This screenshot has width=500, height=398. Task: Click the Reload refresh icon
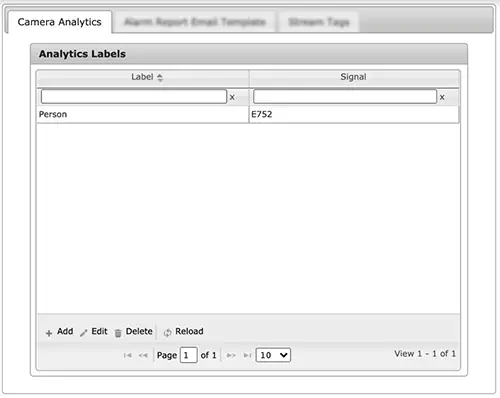(167, 332)
